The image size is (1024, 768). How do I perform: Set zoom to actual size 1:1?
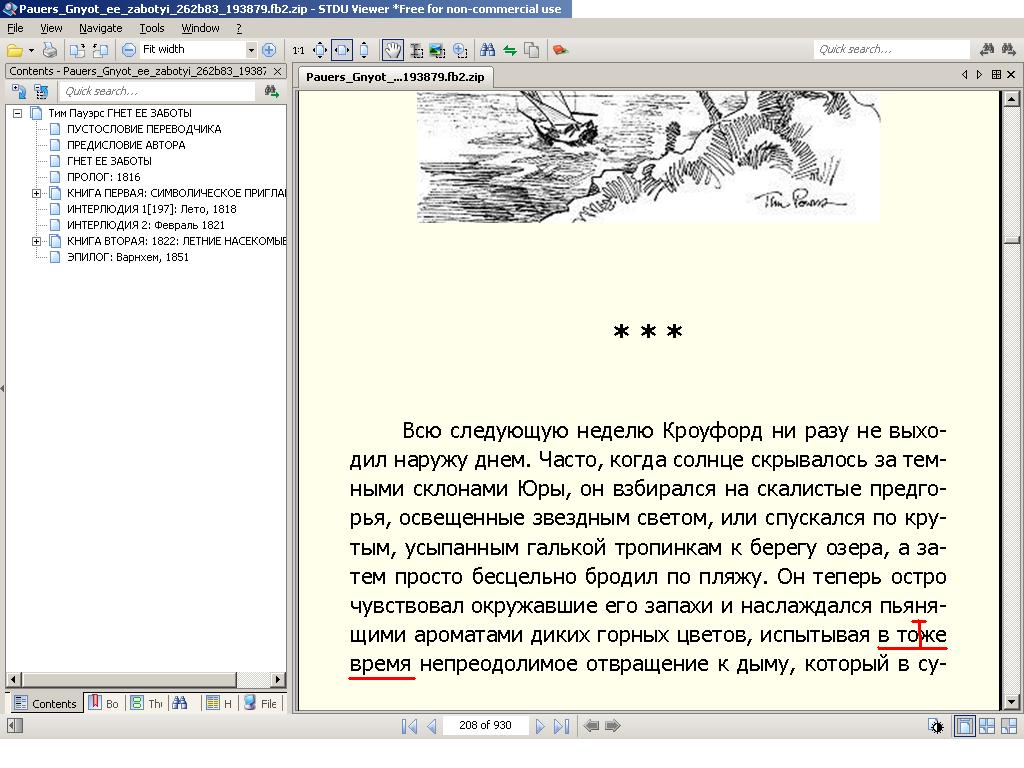[x=298, y=50]
